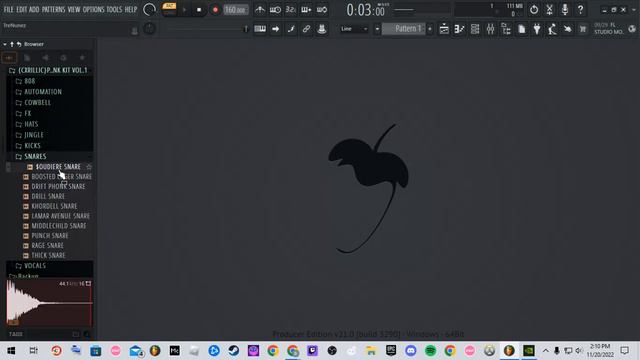
Task: Select the Browser current project tab
Action: pyautogui.click(x=27, y=58)
